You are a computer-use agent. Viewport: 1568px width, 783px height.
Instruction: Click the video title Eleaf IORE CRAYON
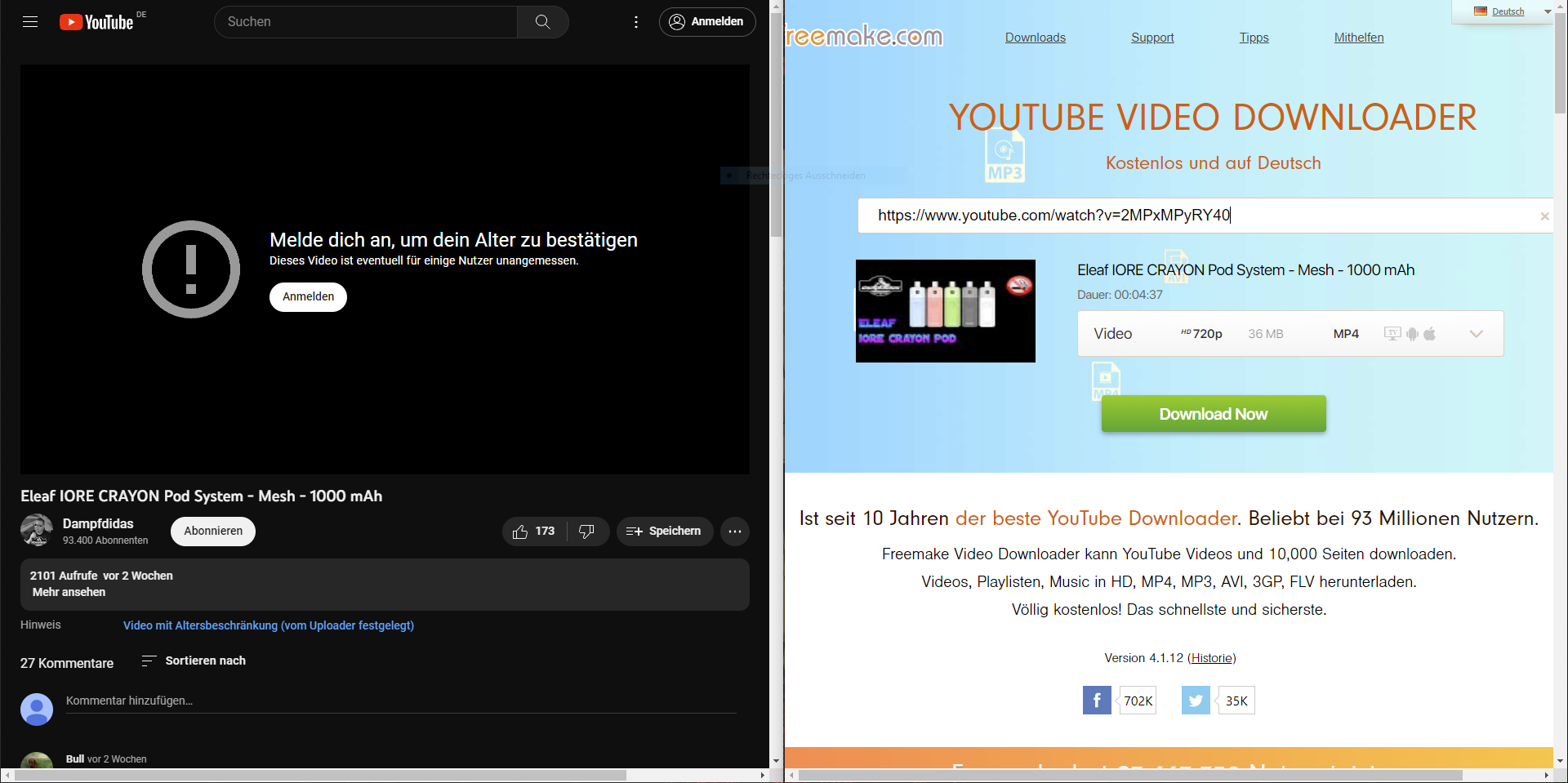pyautogui.click(x=201, y=496)
